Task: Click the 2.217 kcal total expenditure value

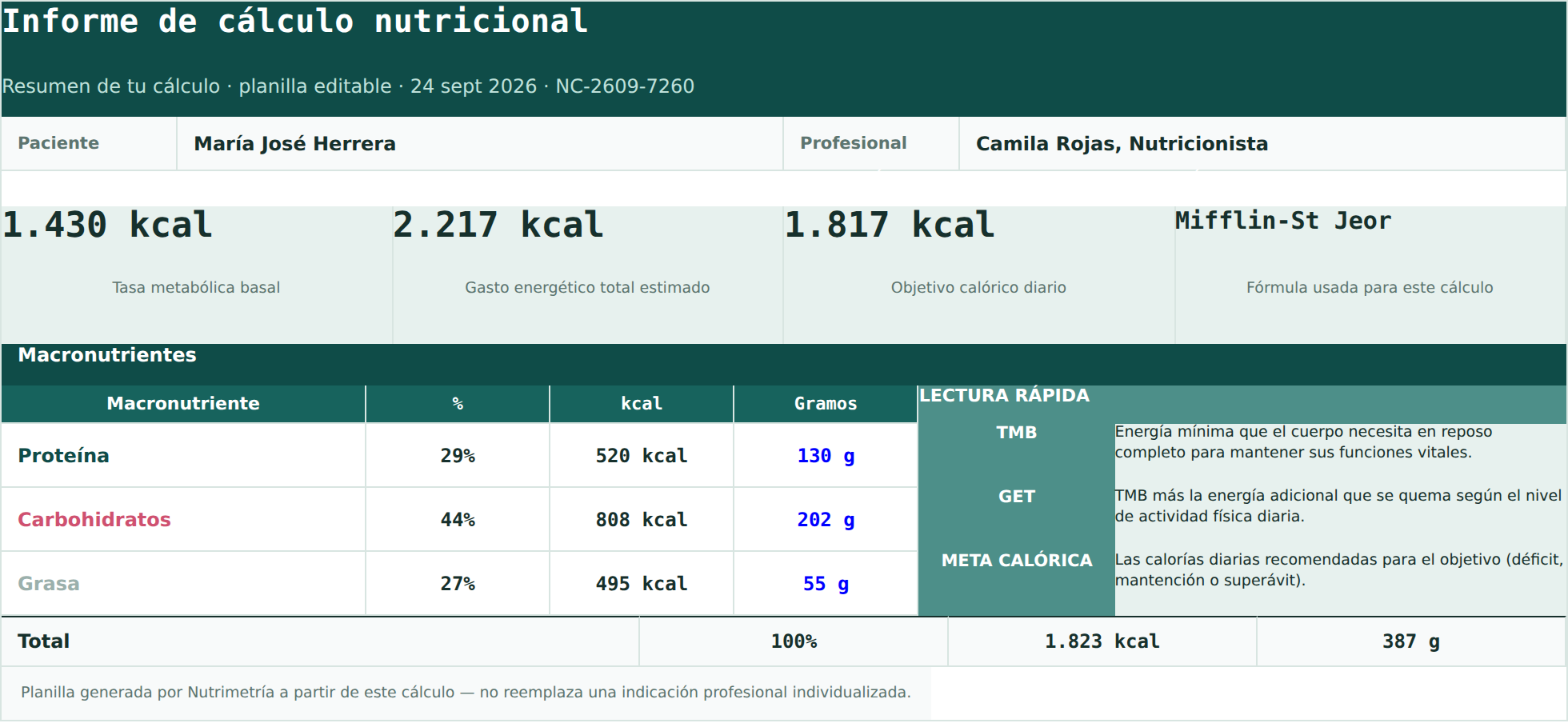Action: (498, 225)
